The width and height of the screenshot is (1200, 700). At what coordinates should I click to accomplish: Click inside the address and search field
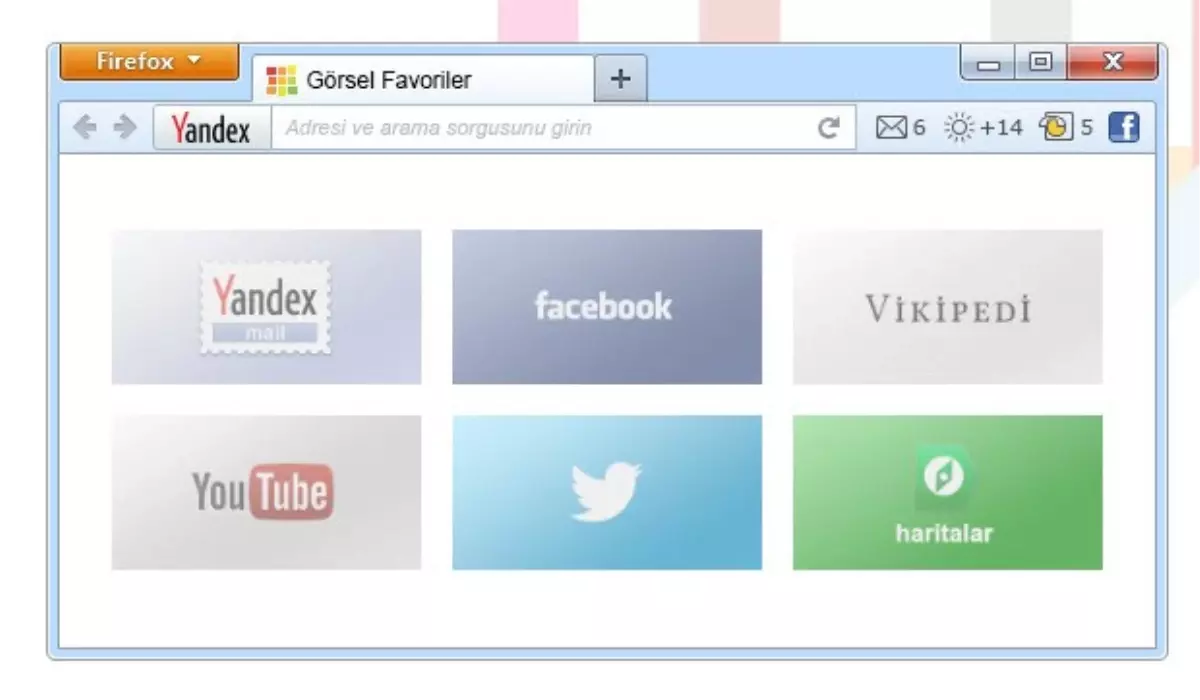pos(540,127)
